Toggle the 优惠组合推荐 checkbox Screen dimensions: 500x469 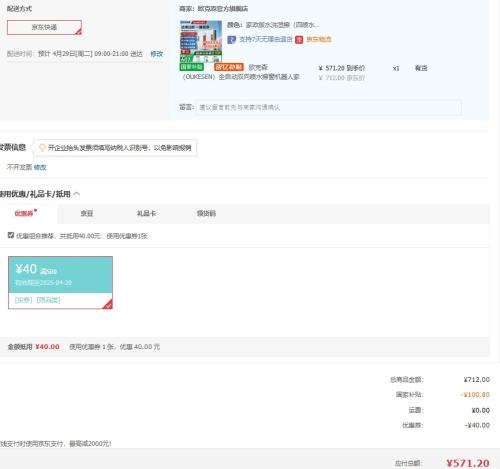point(11,235)
